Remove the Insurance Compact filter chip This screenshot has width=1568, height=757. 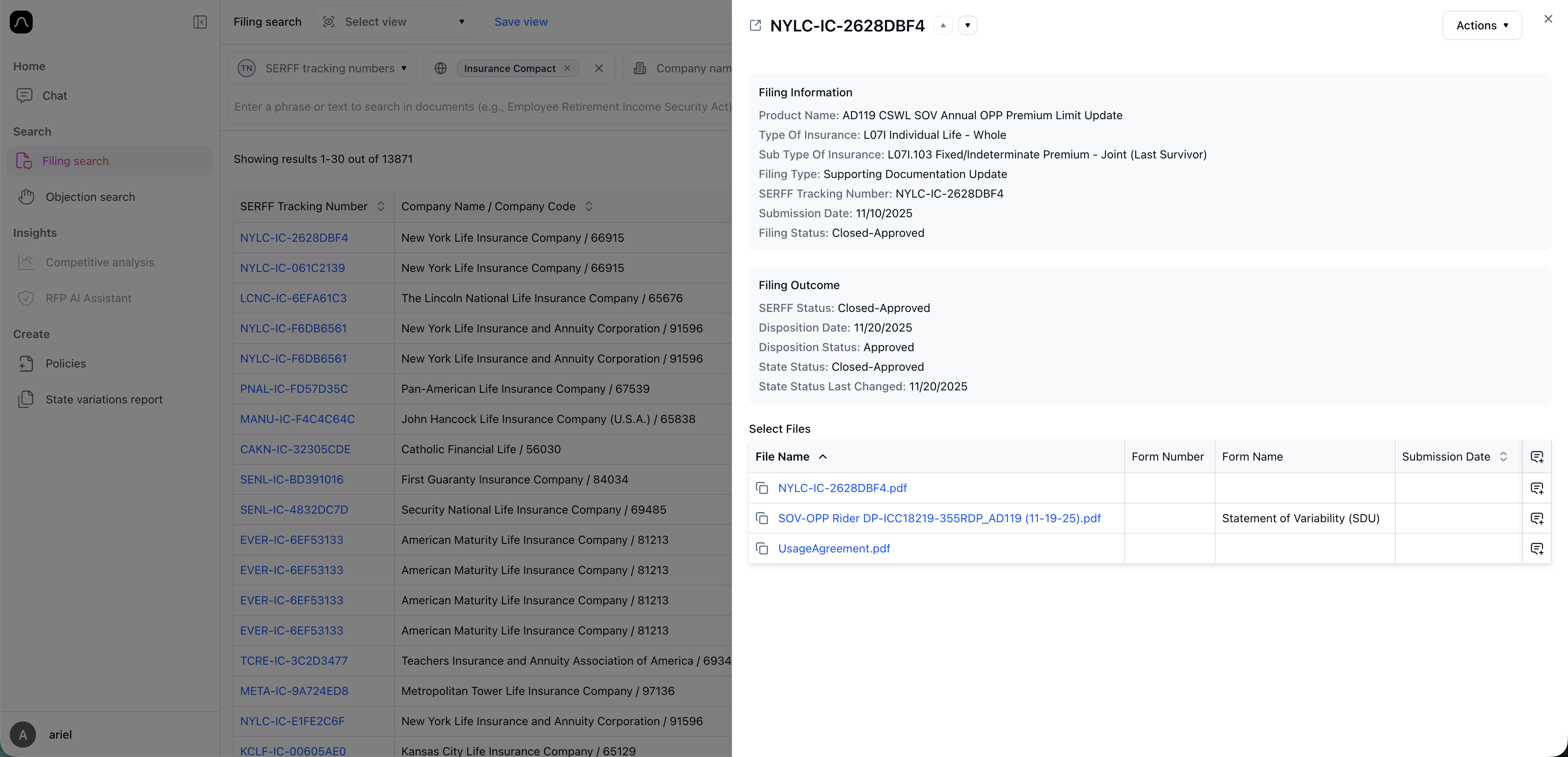pos(567,68)
